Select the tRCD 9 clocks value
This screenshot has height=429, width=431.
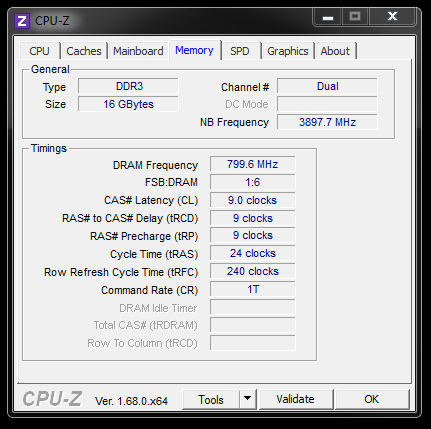[x=253, y=218]
